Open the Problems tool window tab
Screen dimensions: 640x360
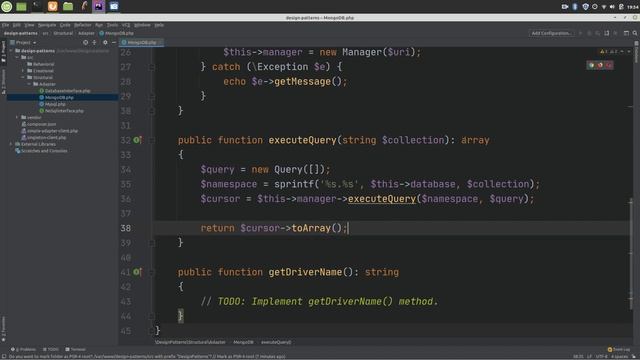[x=23, y=349]
